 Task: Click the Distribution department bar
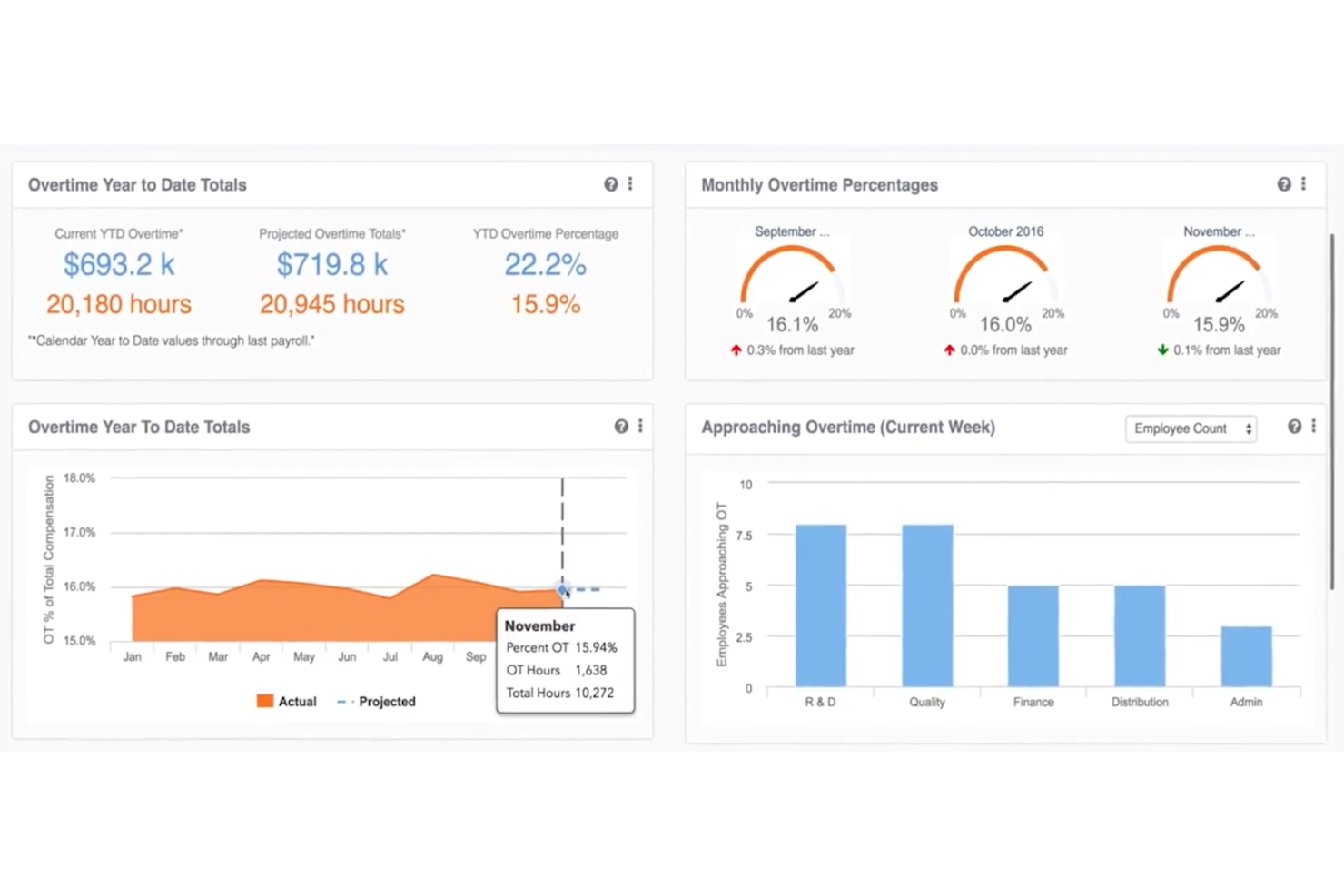(1140, 636)
